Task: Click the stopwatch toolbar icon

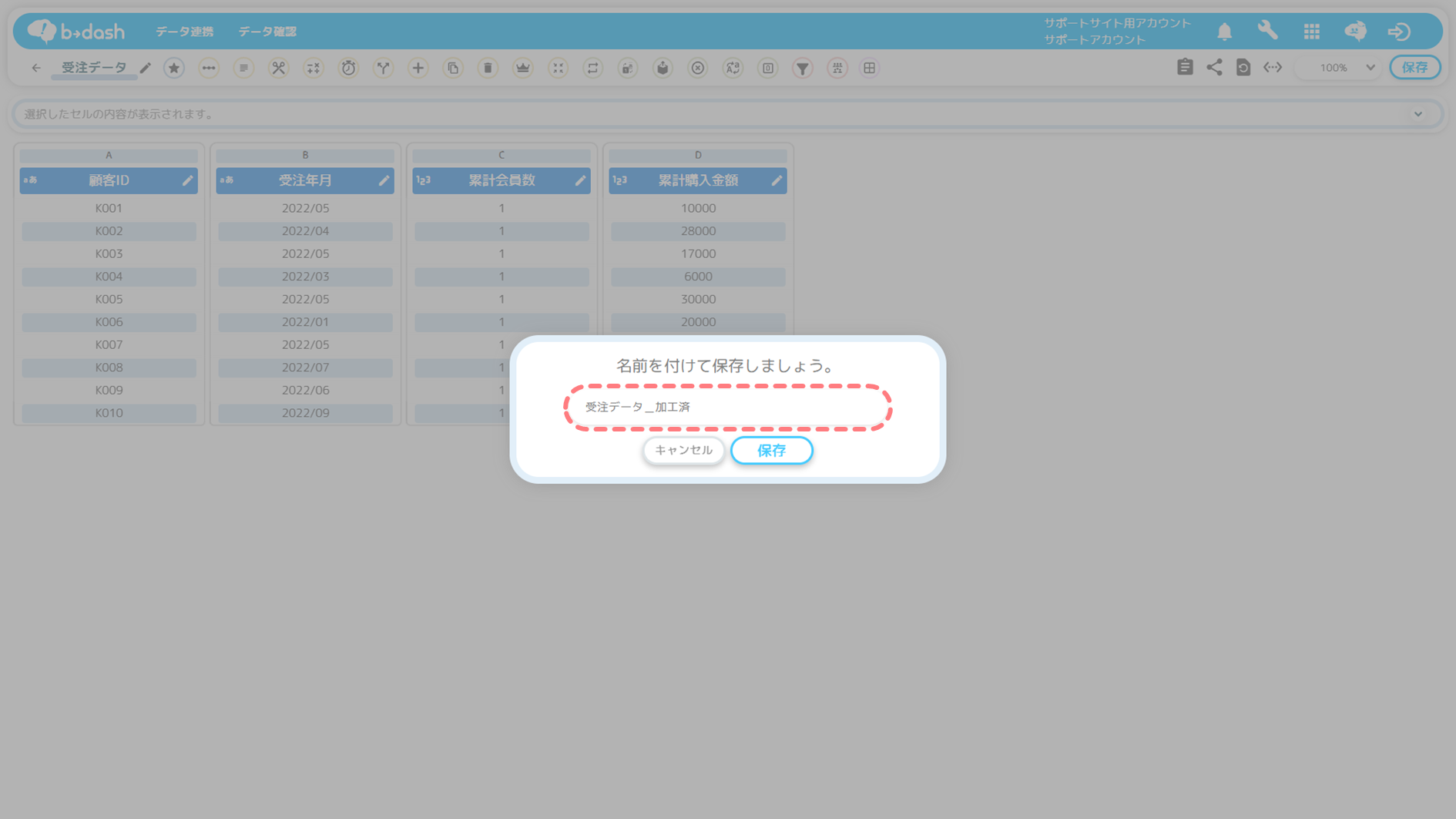Action: pos(348,68)
